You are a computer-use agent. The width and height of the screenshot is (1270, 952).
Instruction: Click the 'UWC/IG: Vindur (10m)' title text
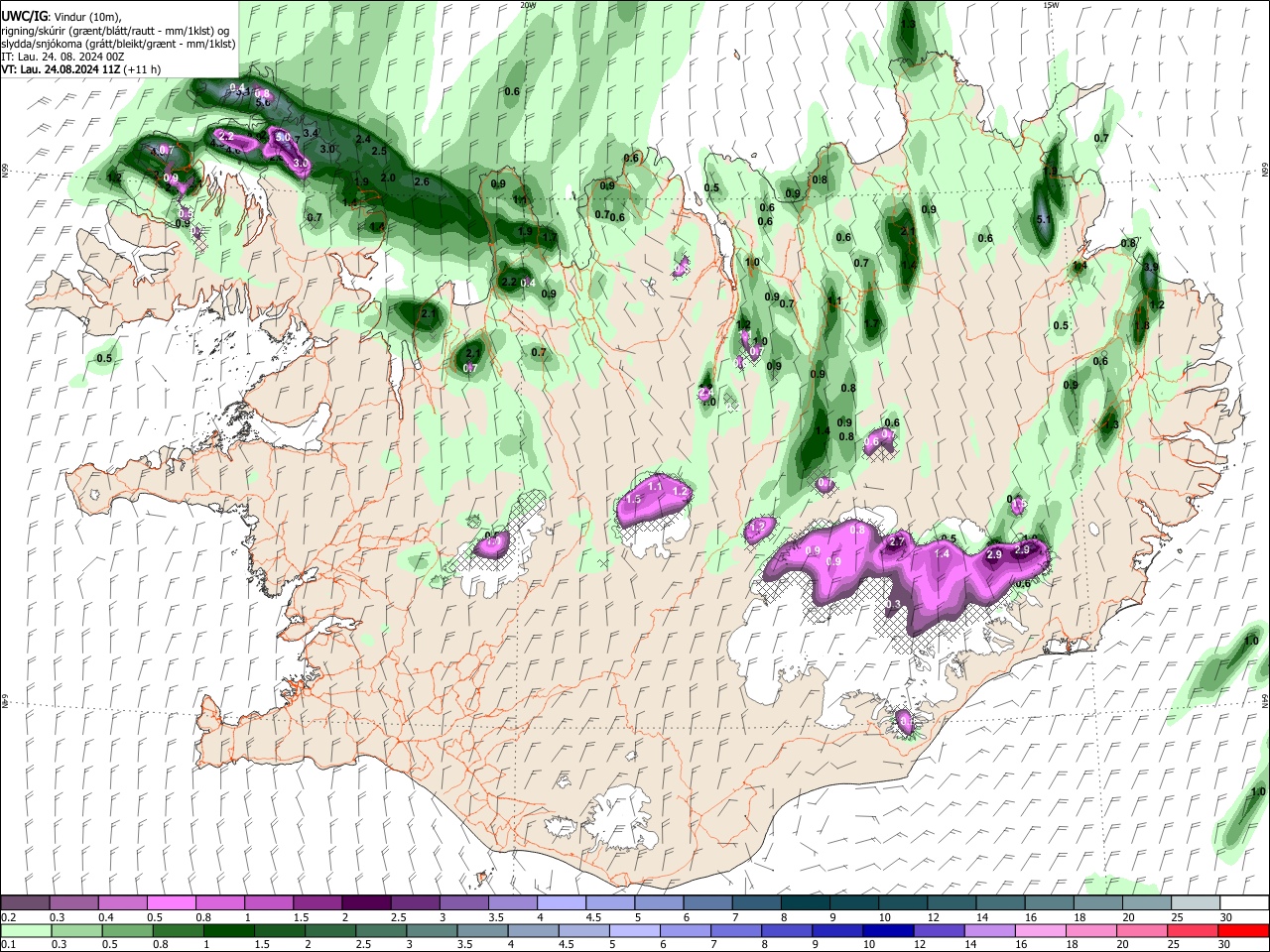62,17
